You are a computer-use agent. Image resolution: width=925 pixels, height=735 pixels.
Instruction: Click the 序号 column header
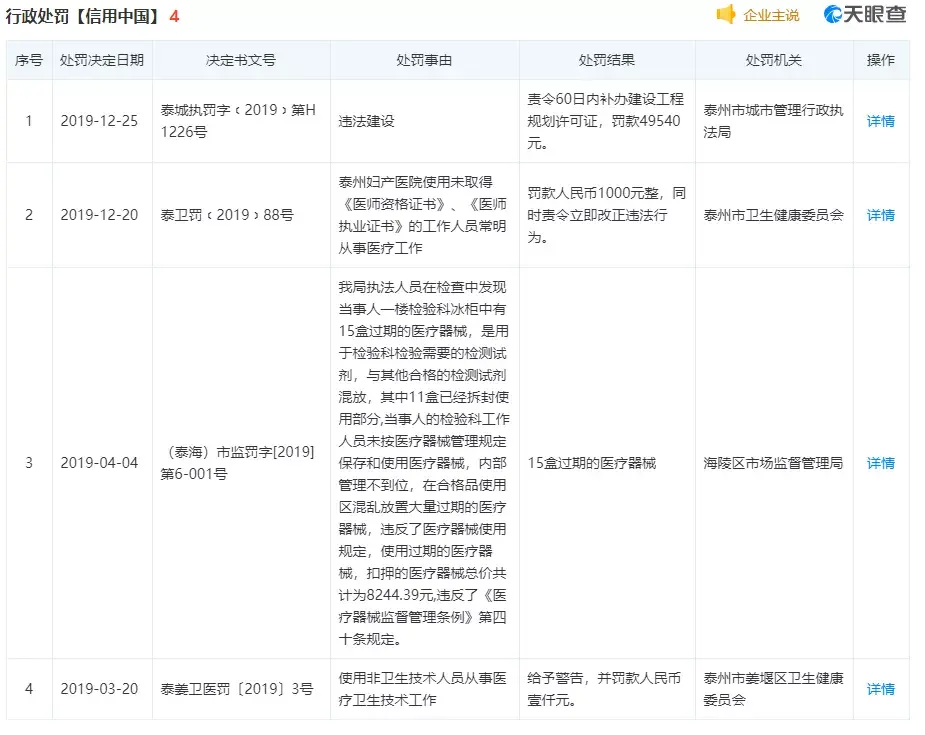(29, 60)
